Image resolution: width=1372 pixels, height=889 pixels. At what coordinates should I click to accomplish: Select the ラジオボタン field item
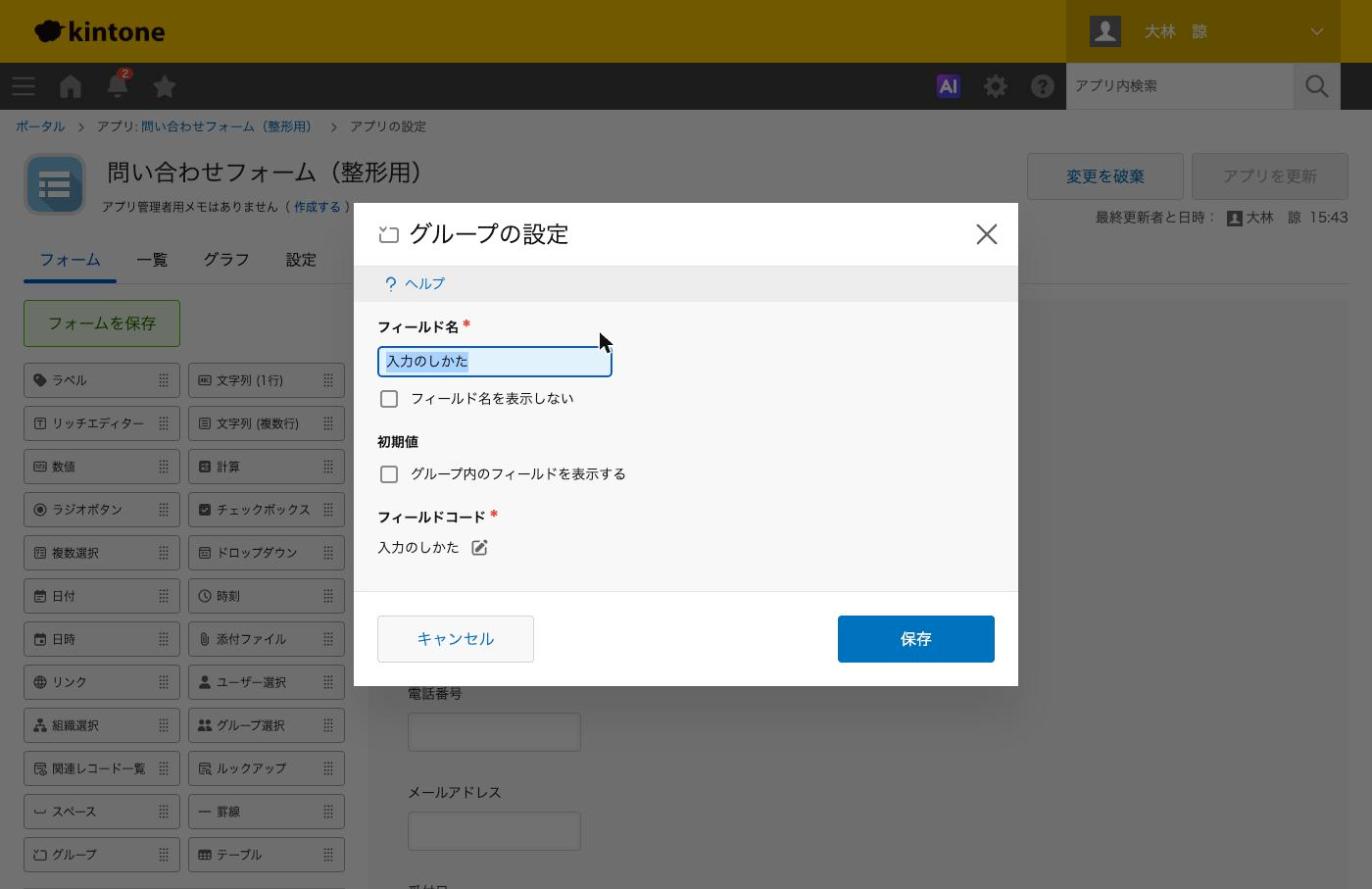pyautogui.click(x=102, y=509)
